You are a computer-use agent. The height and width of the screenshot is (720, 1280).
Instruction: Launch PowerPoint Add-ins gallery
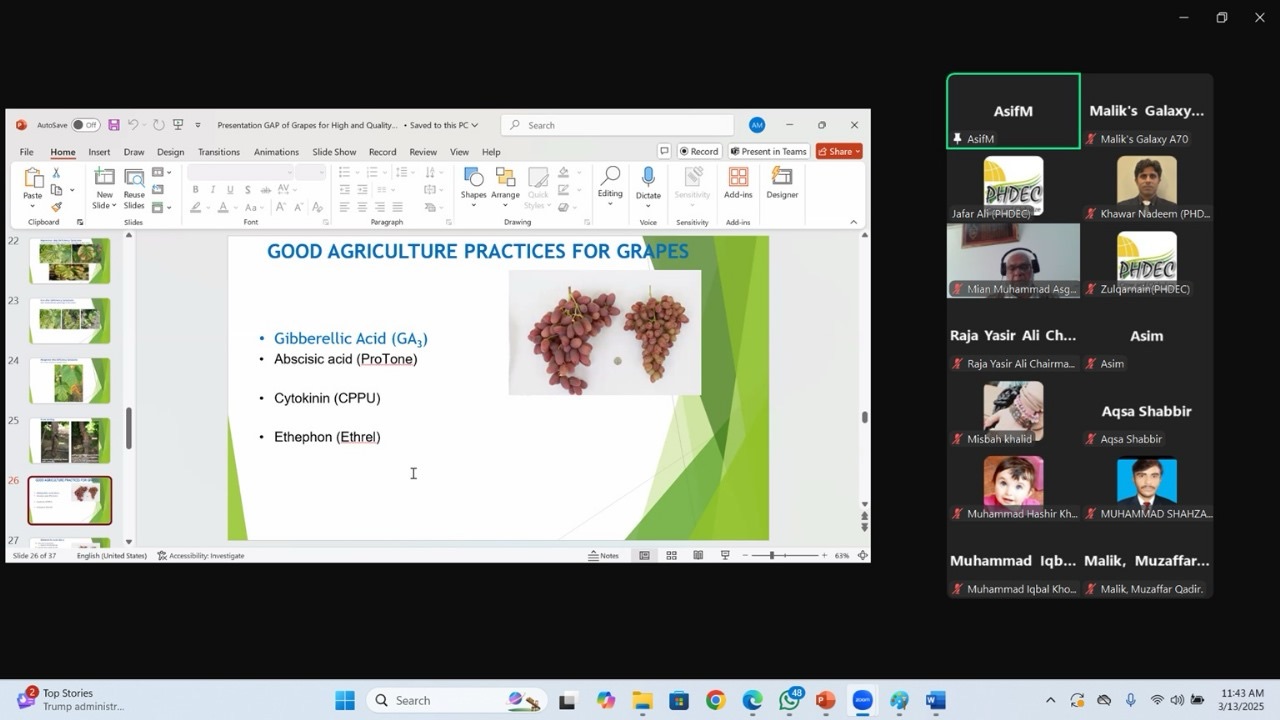pyautogui.click(x=738, y=190)
